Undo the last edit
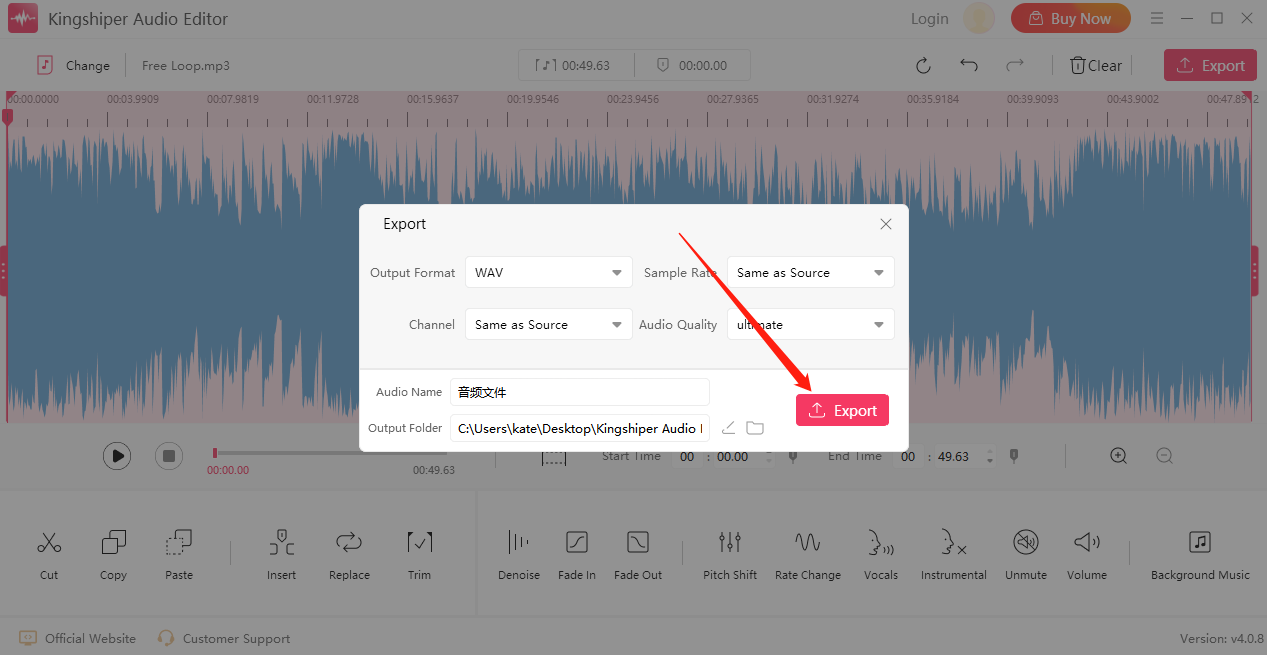The image size is (1267, 655). (x=969, y=65)
